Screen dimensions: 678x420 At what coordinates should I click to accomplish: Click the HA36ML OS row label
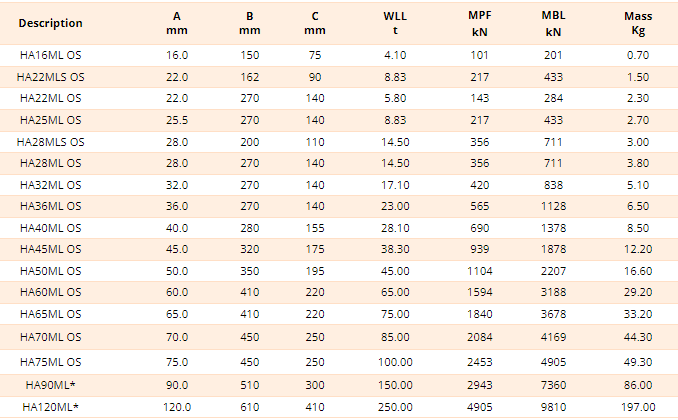[x=51, y=205]
